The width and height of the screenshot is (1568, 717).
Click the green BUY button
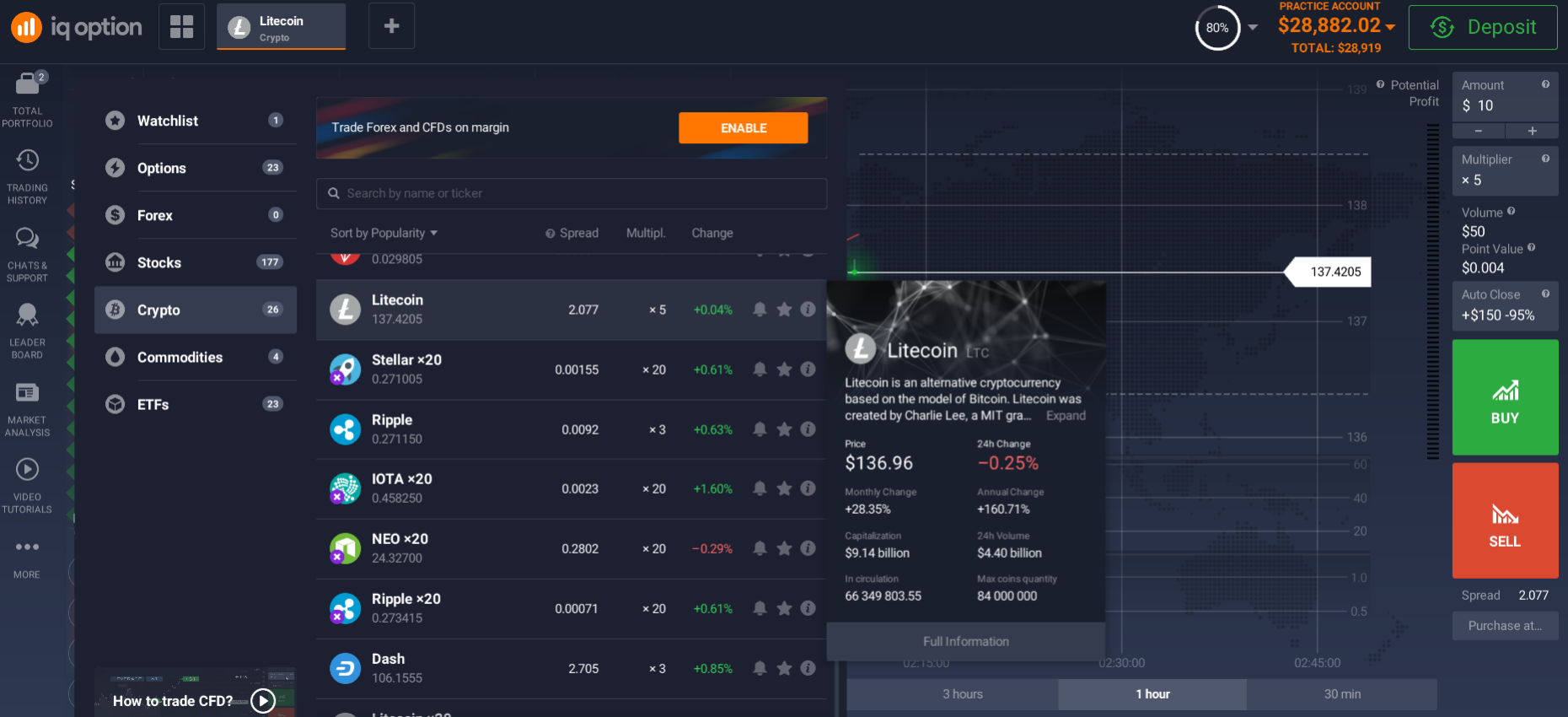[x=1505, y=397]
